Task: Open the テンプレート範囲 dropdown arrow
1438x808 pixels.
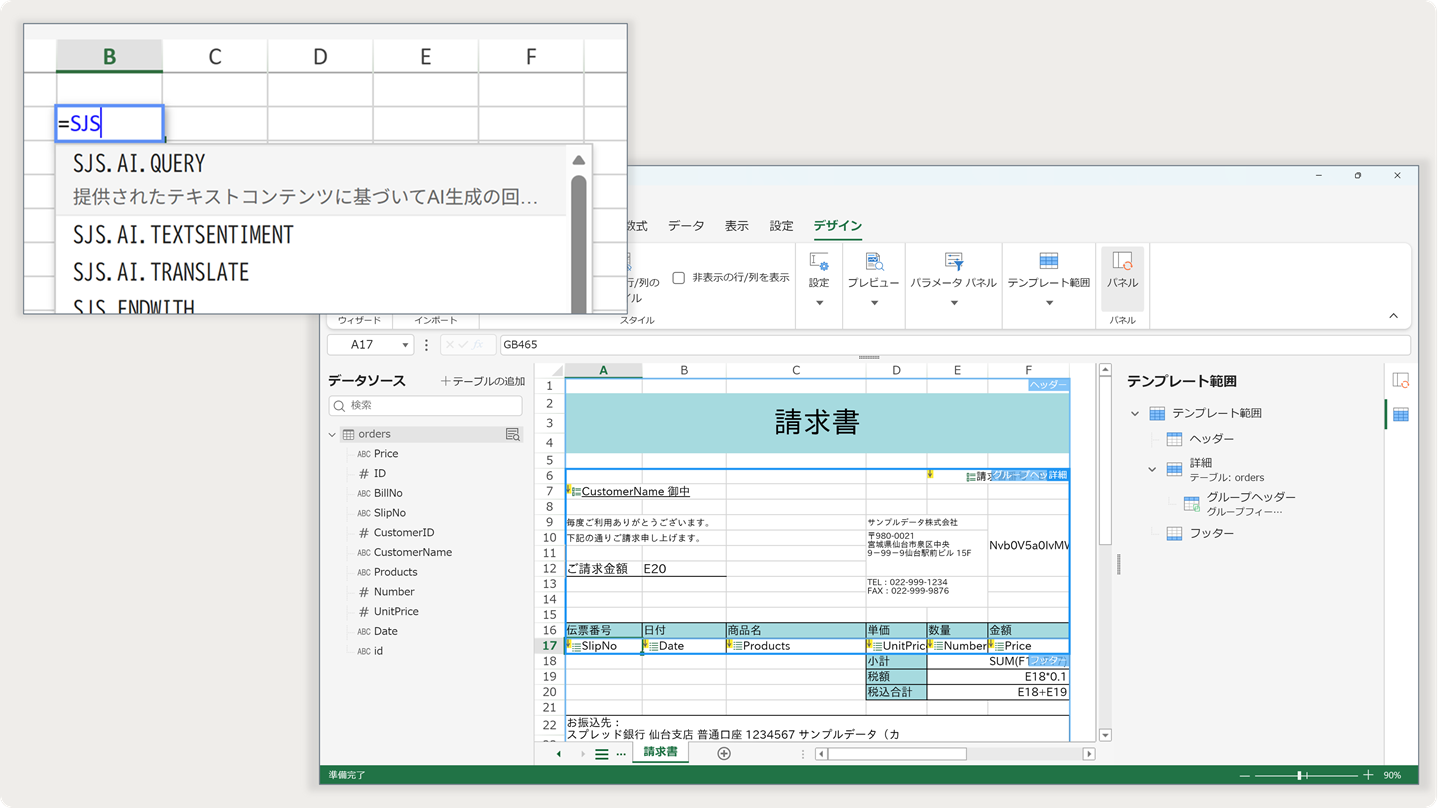Action: pyautogui.click(x=1048, y=303)
